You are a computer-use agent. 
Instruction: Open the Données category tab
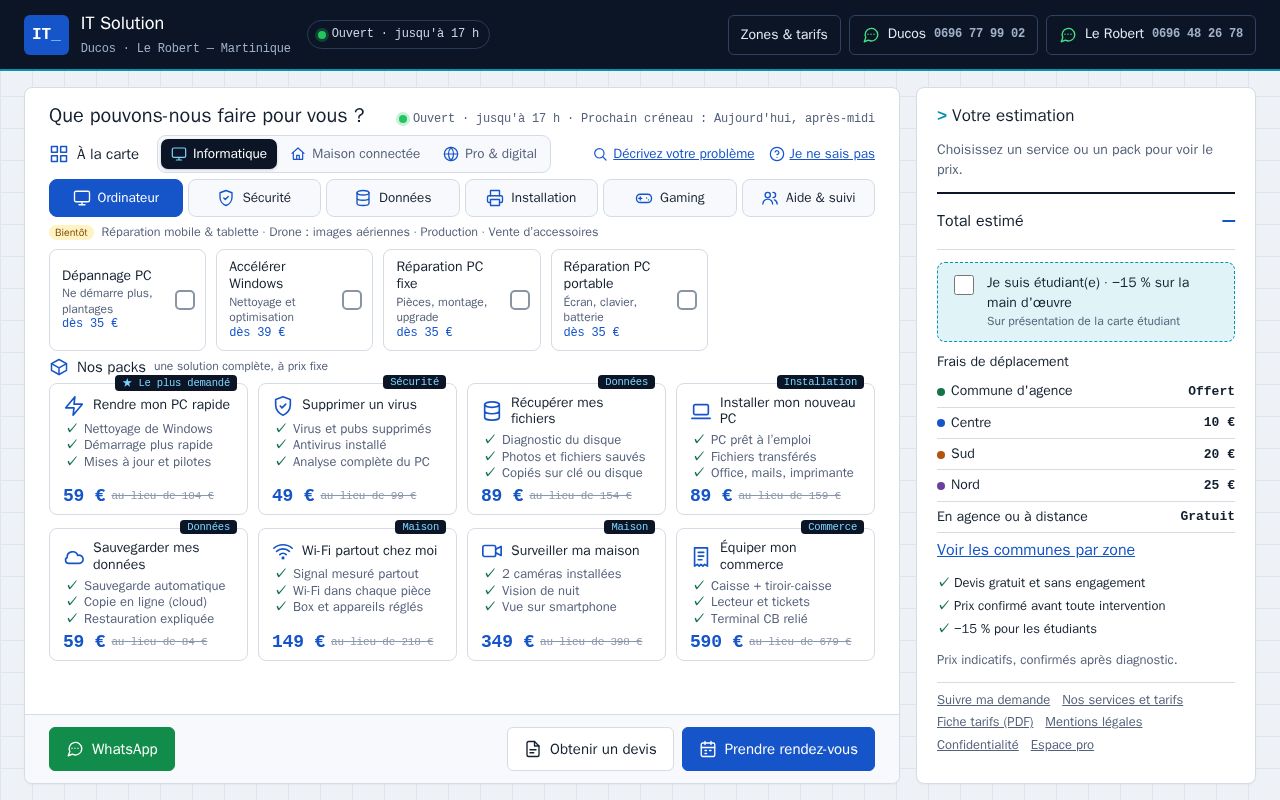pos(393,198)
